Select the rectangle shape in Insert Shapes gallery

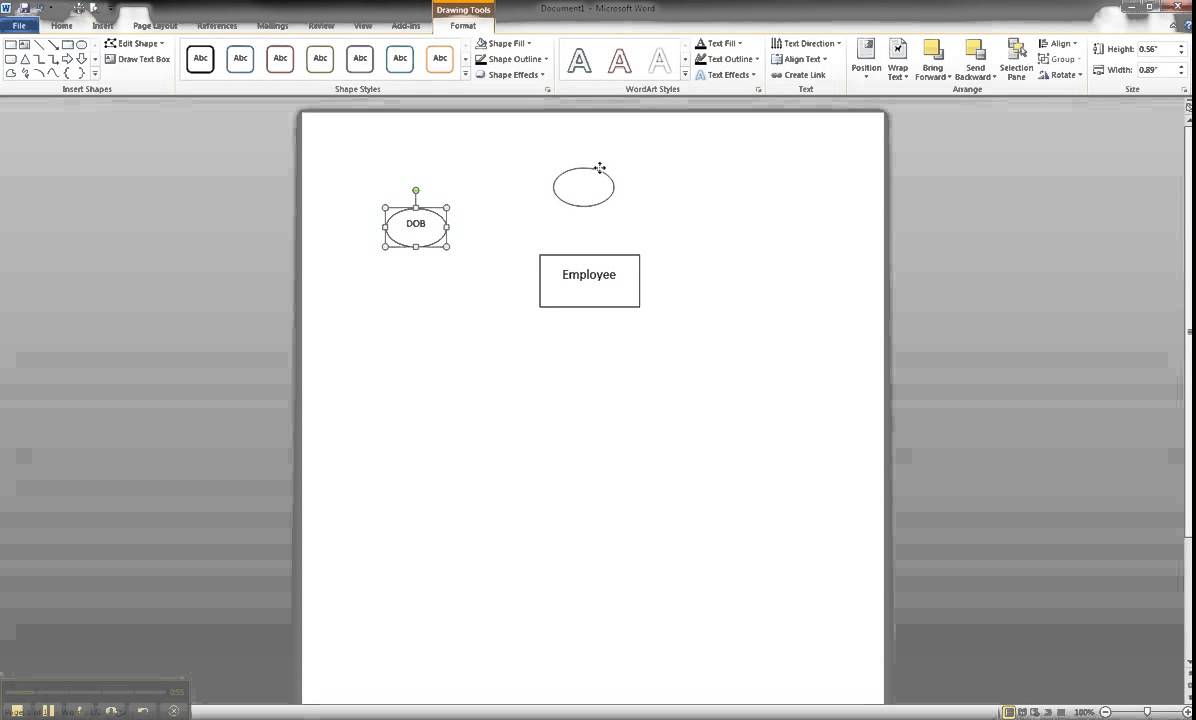pos(68,44)
